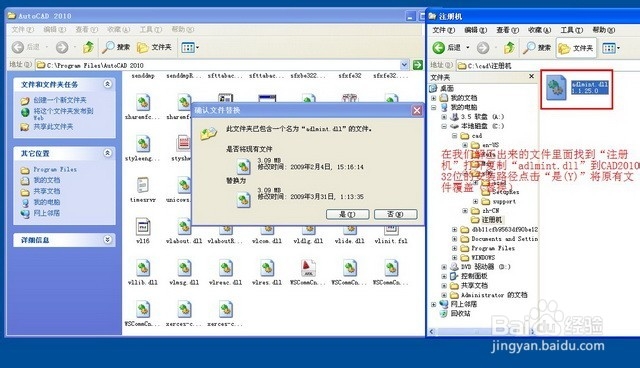Select vlmsg.dll file icon
640x368 pixels.
[x=184, y=268]
